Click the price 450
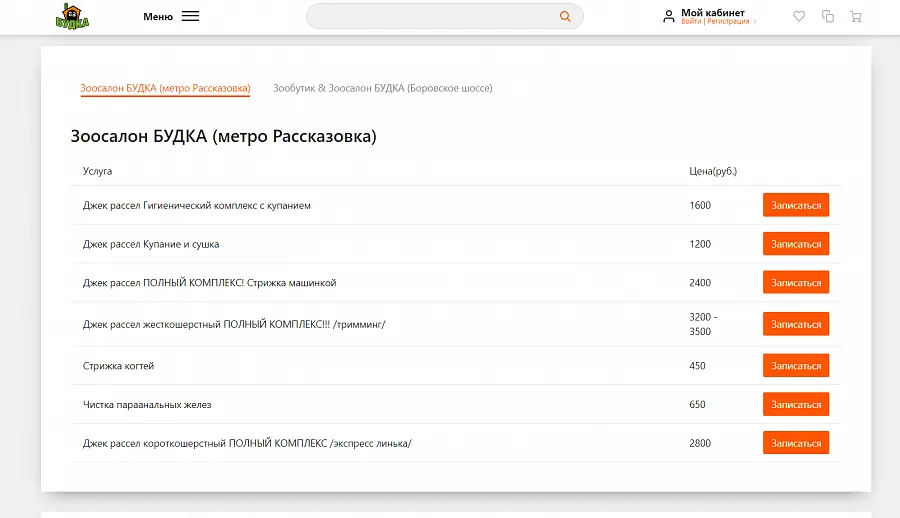Image resolution: width=900 pixels, height=518 pixels. tap(697, 366)
